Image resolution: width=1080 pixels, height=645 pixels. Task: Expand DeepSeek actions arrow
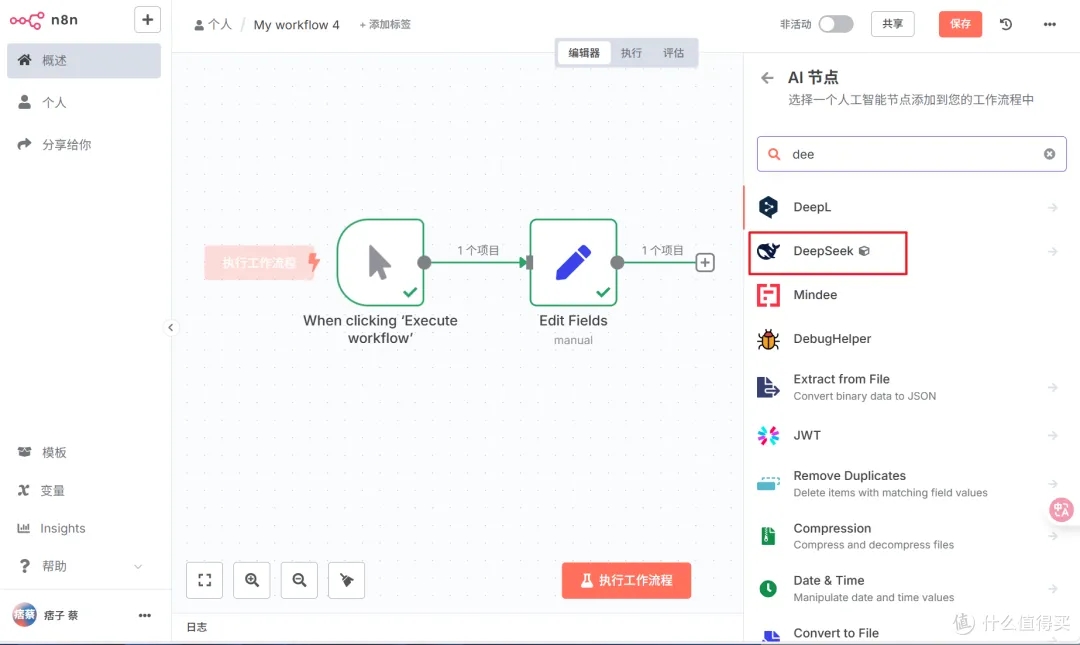tap(1052, 252)
